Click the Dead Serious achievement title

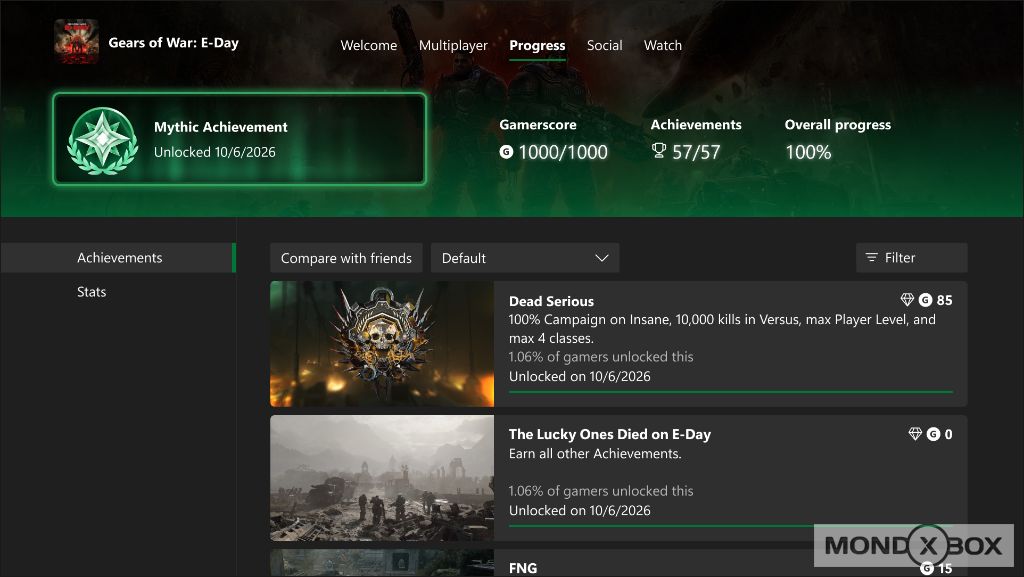click(551, 301)
